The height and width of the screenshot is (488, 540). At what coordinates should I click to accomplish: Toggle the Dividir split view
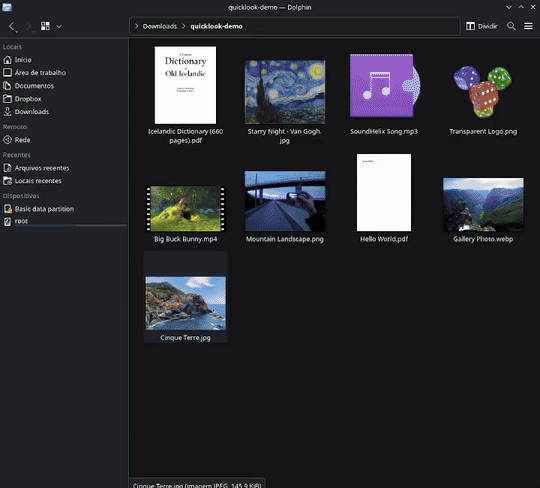click(481, 26)
